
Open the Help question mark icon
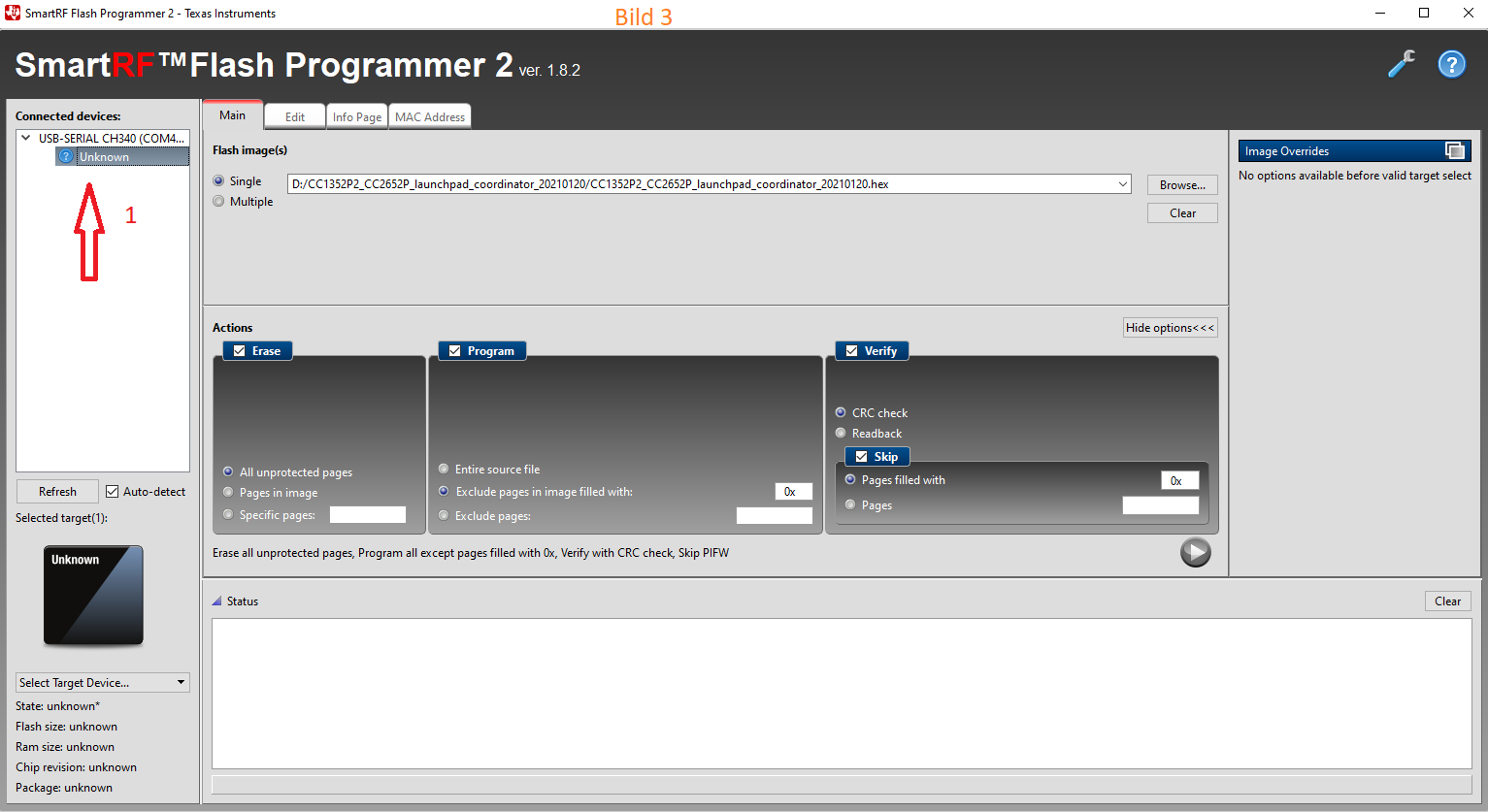1451,64
